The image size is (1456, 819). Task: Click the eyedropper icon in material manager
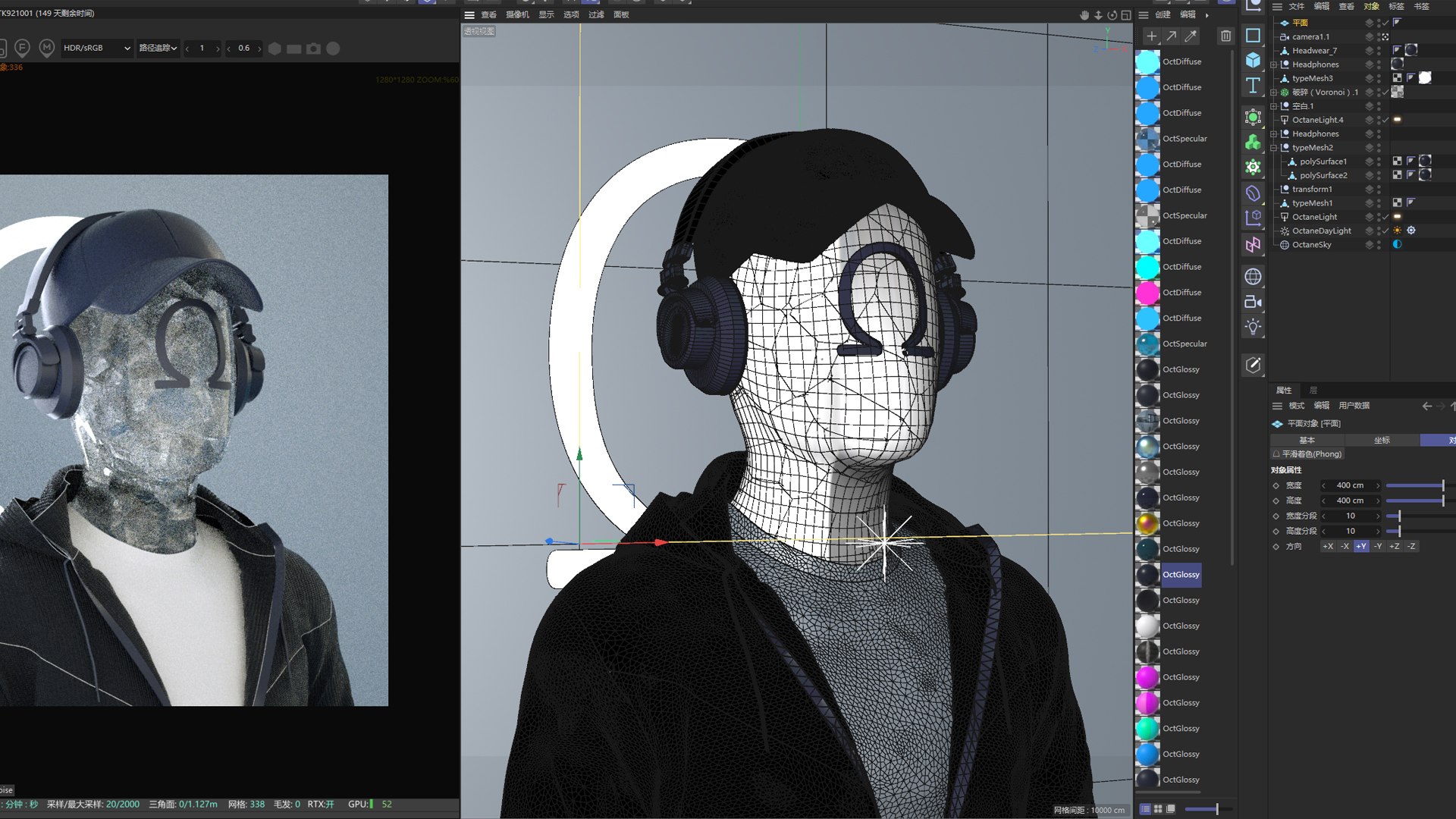point(1191,36)
